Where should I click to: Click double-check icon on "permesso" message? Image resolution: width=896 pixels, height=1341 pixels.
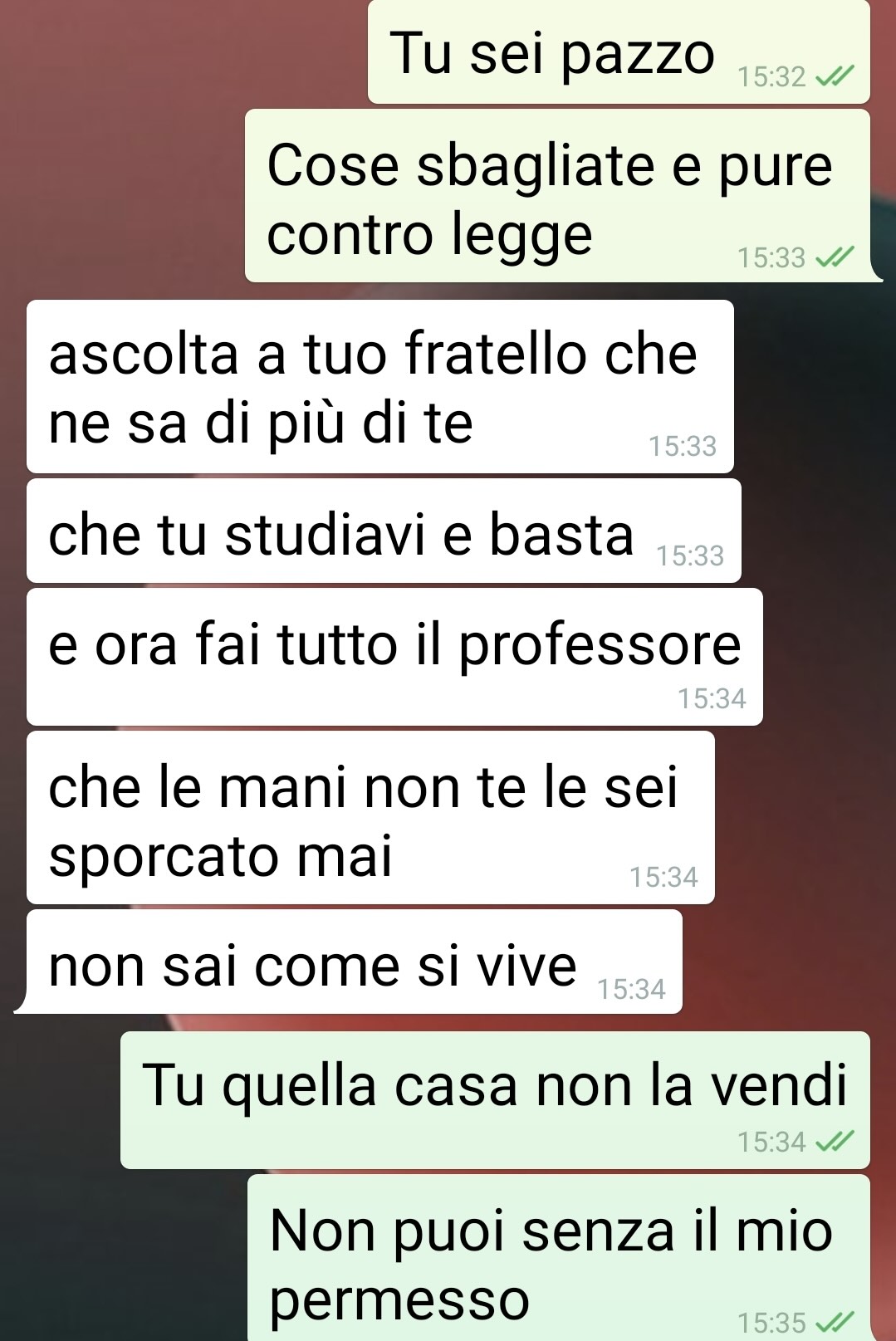(834, 1321)
